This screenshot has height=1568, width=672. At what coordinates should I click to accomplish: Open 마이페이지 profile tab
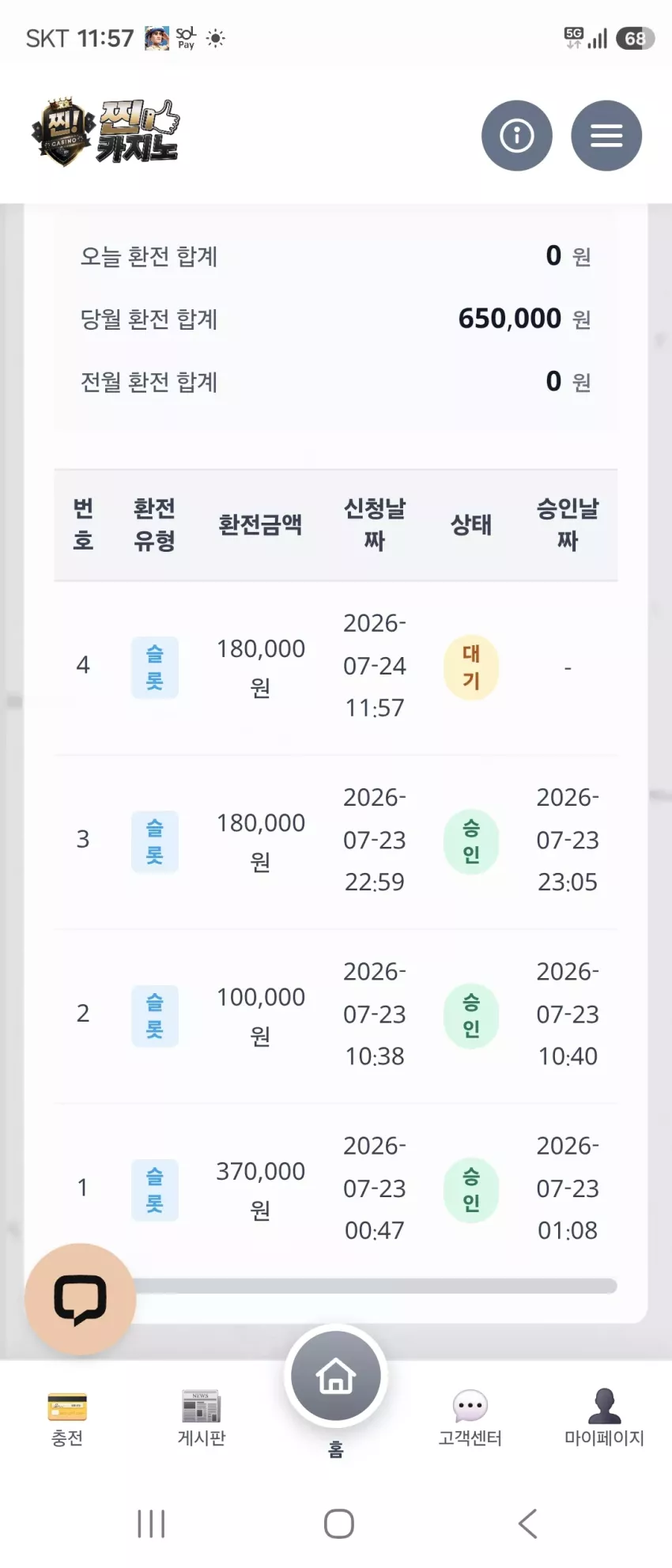click(x=605, y=1419)
